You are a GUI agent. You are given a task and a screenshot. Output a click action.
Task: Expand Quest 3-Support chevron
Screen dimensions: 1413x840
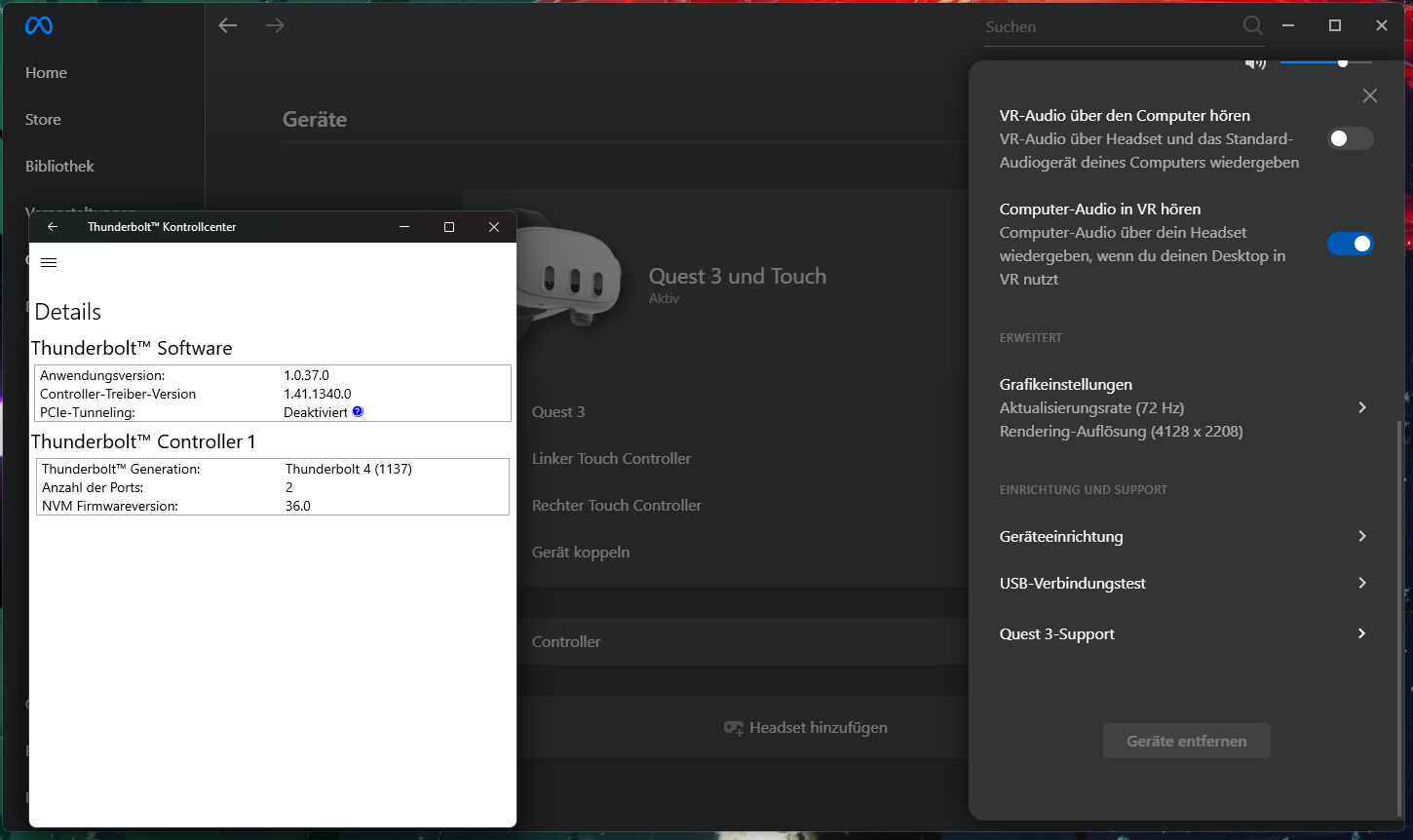click(1362, 633)
